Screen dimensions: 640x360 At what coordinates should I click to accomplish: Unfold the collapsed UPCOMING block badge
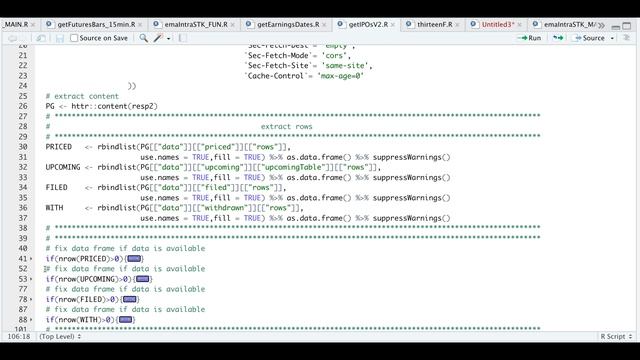(142, 279)
